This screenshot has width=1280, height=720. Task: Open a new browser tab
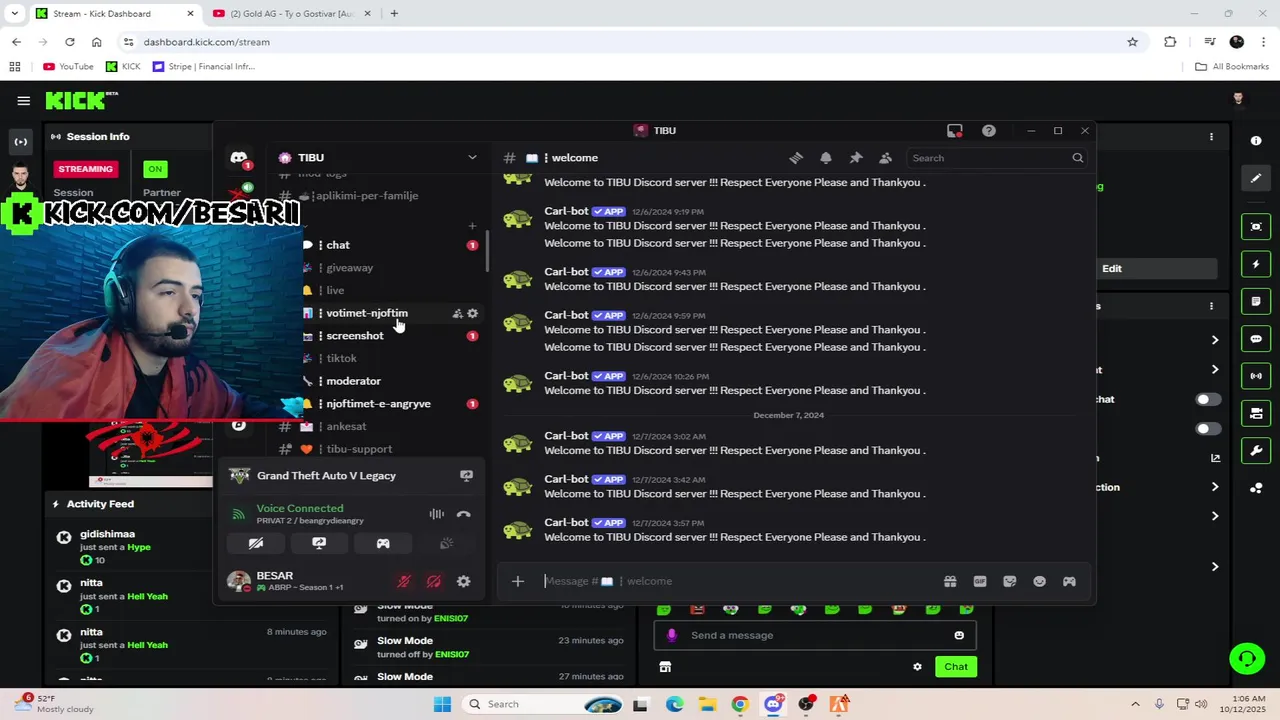click(x=394, y=14)
